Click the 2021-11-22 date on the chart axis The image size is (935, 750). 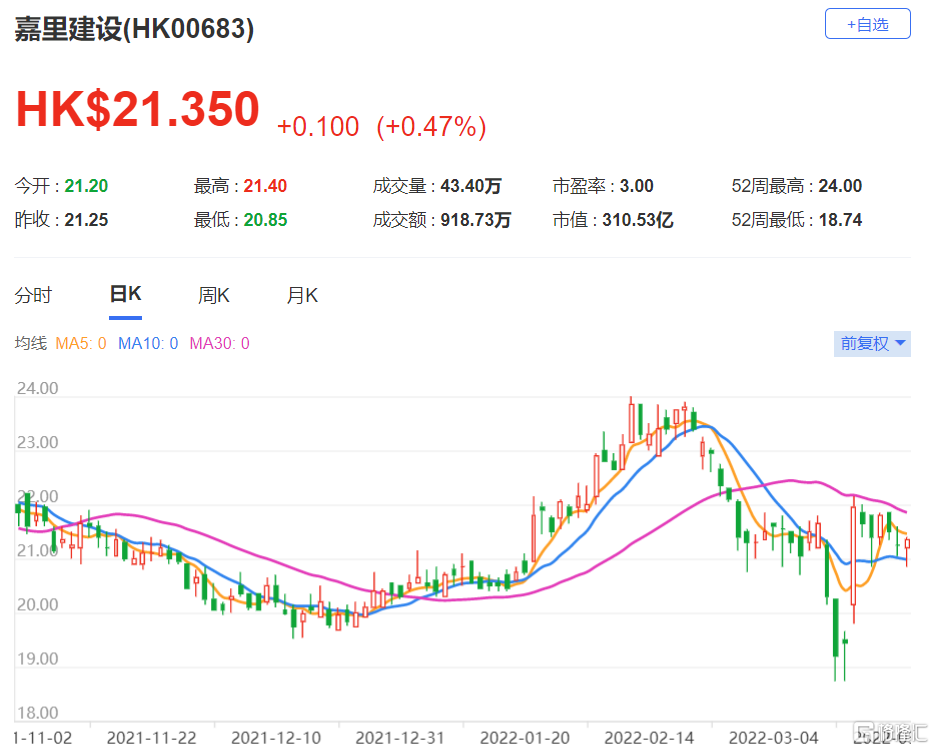pos(151,738)
